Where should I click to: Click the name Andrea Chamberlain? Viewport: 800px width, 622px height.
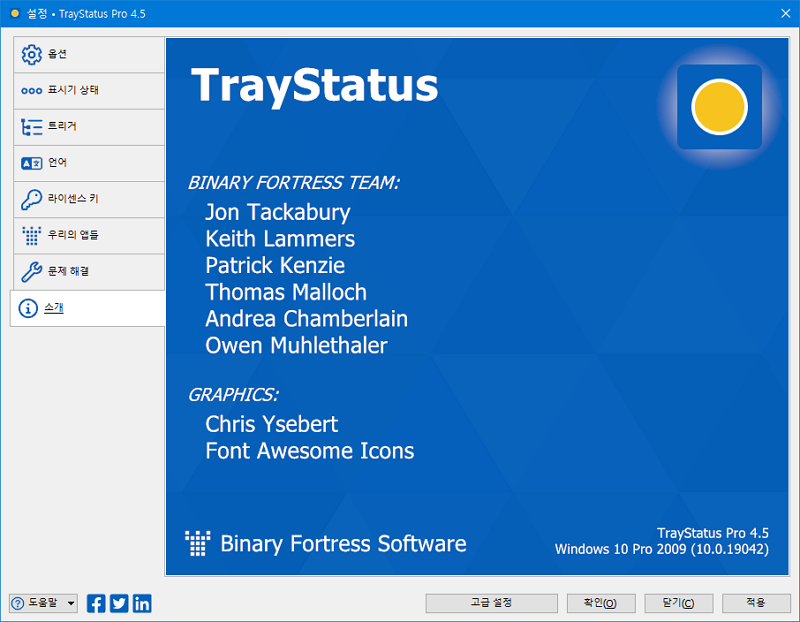click(x=307, y=319)
